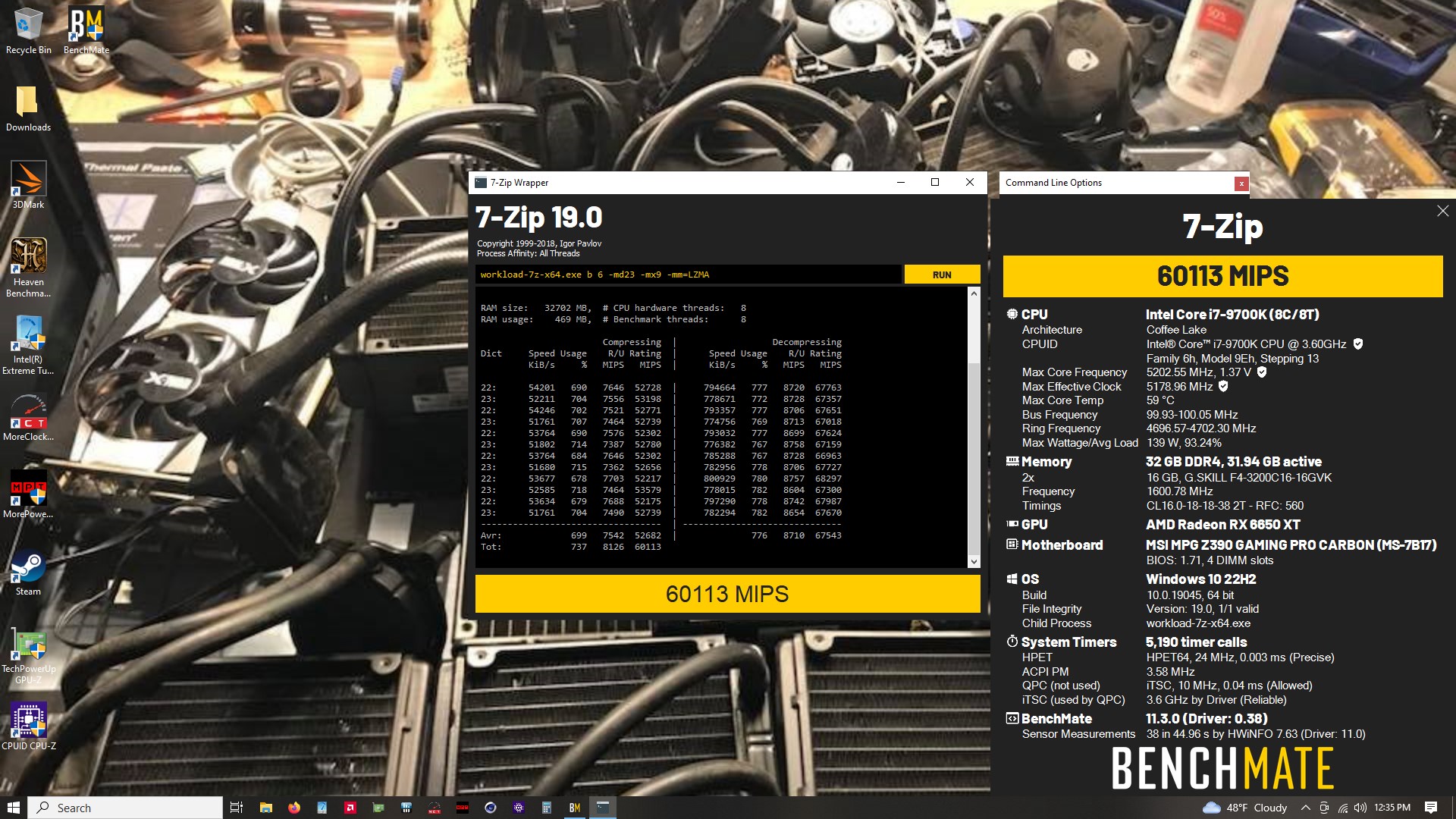1456x819 pixels.
Task: Click the Process Affinity: All Threads text
Action: pyautogui.click(x=528, y=253)
